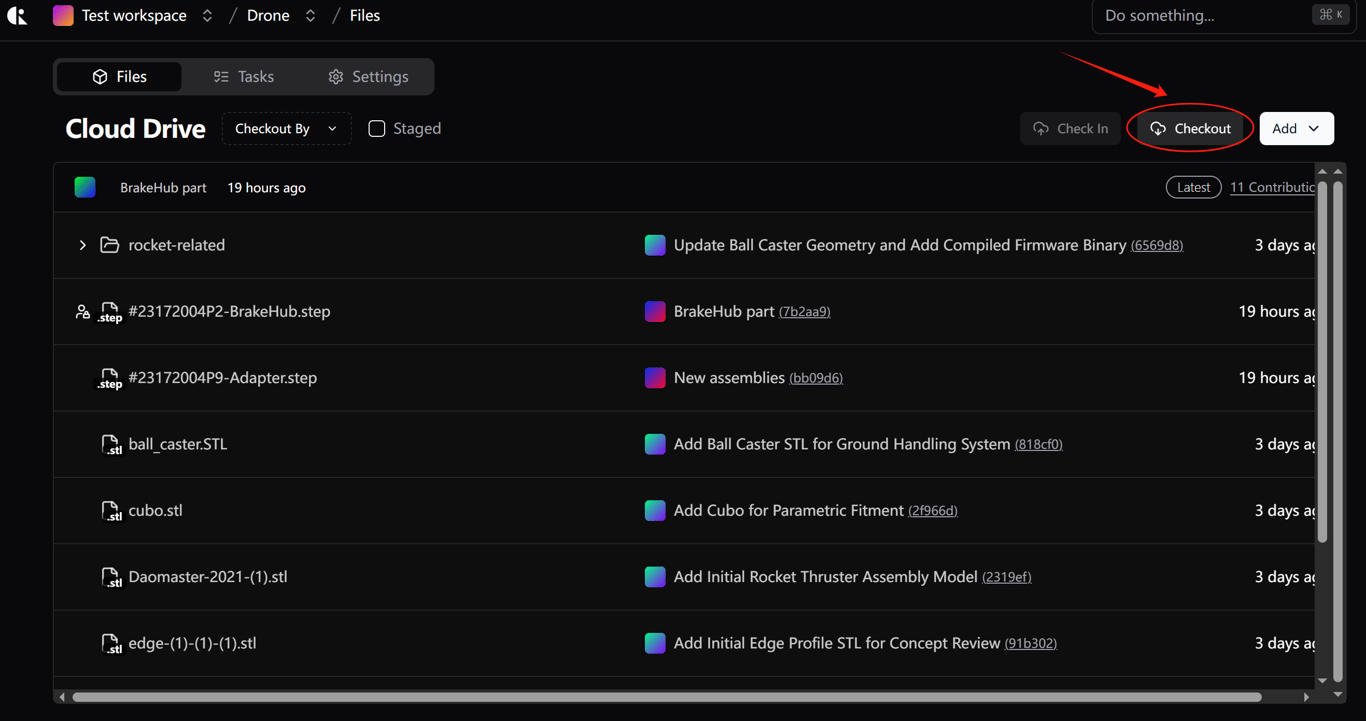Expand the Add button dropdown

[x=1313, y=128]
